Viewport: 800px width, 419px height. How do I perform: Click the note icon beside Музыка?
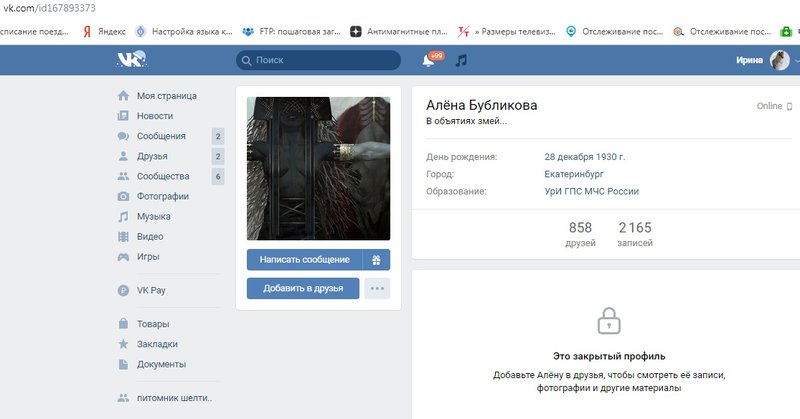coord(123,216)
